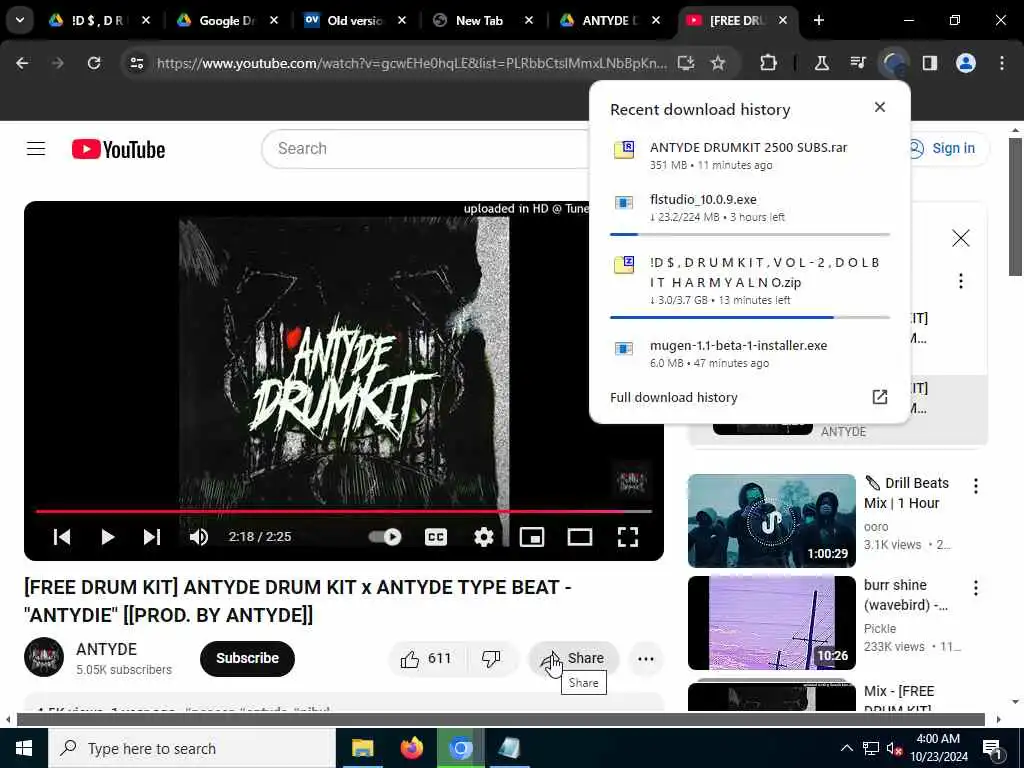
Task: Open mugen-1.1-beta-1-installer.exe download
Action: (x=749, y=353)
